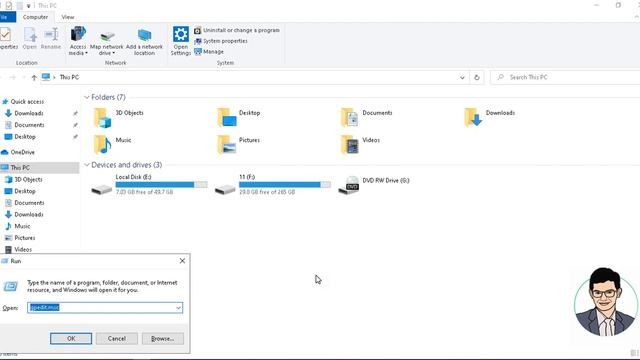Open the File tab

click(x=7, y=17)
